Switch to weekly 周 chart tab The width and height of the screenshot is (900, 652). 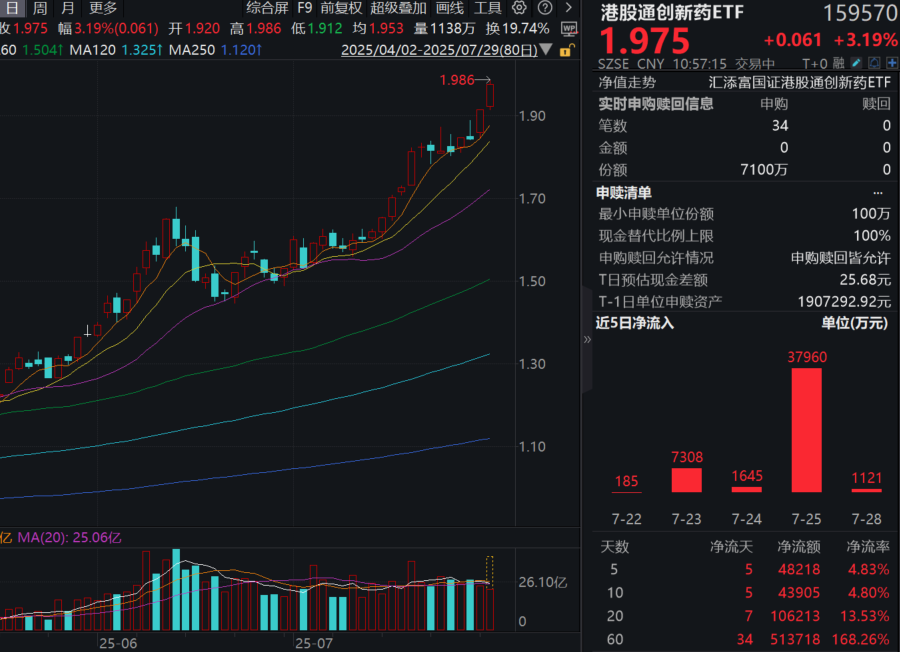click(39, 8)
